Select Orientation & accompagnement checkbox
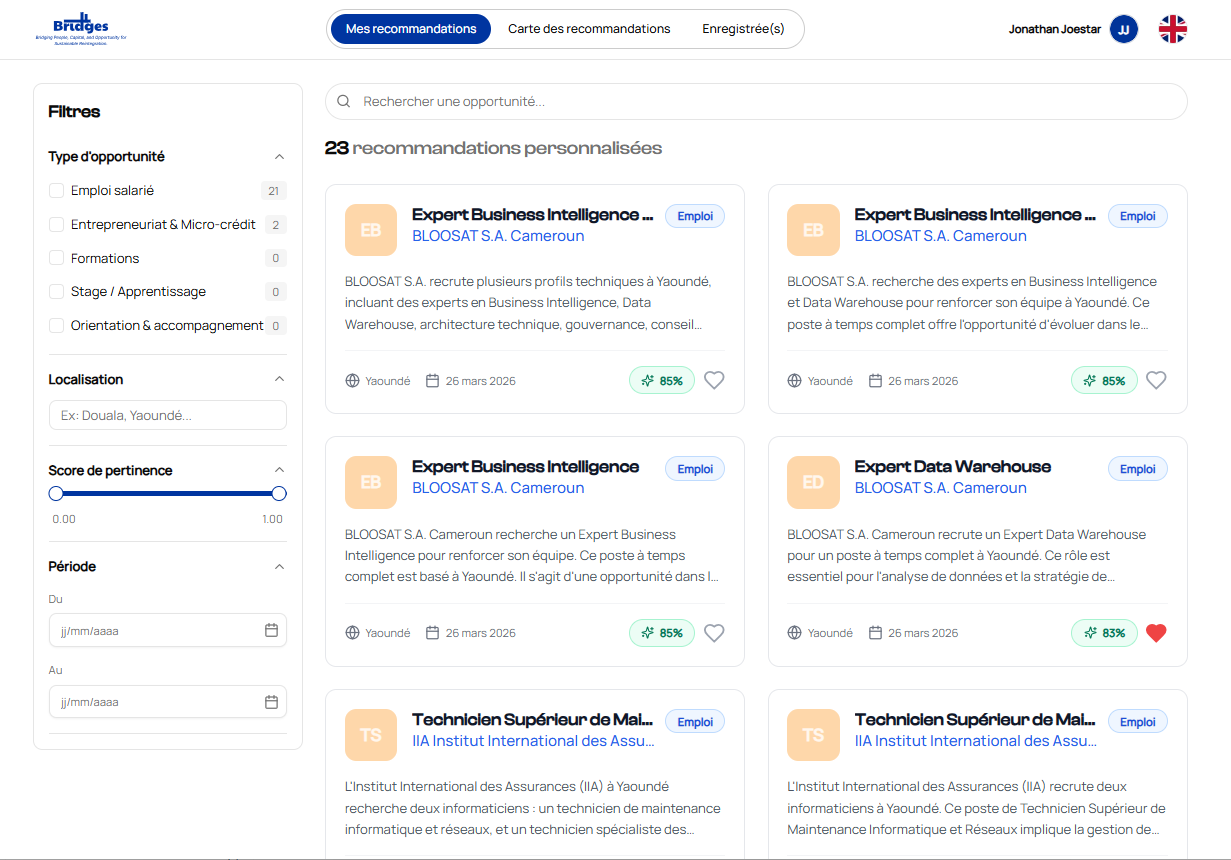 tap(57, 325)
